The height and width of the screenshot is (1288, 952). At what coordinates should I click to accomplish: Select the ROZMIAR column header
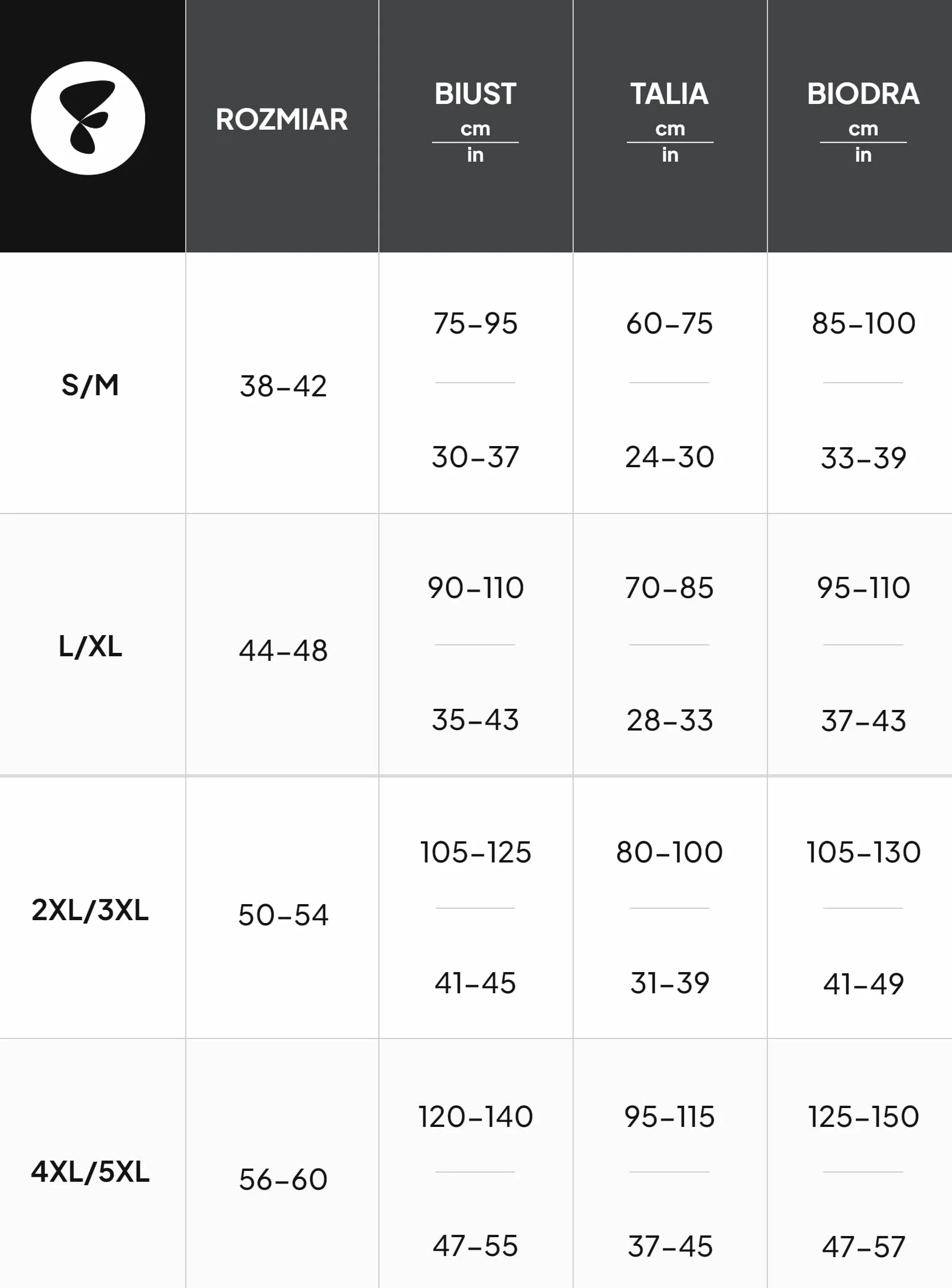point(282,120)
